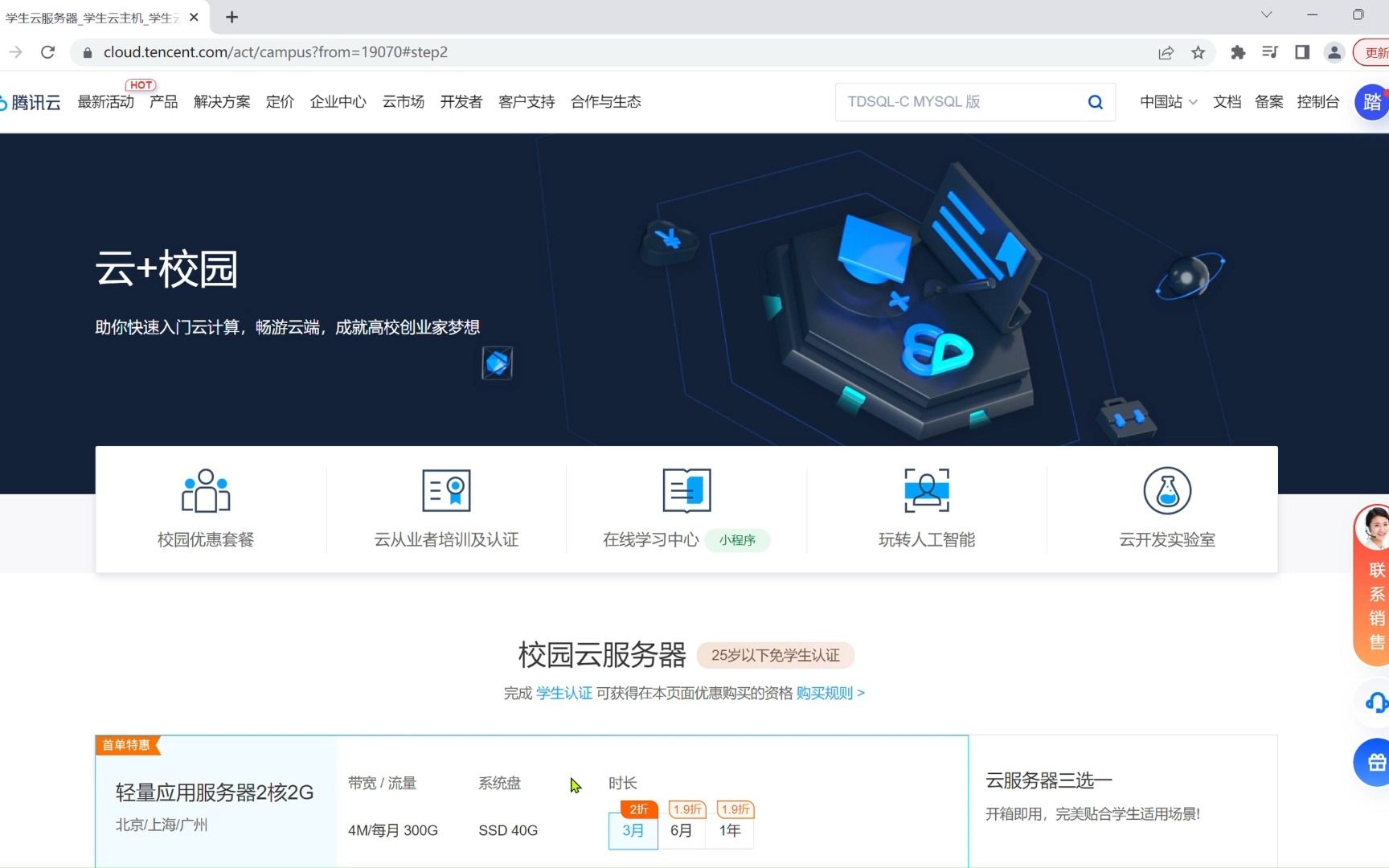The height and width of the screenshot is (868, 1389).
Task: Open the 合作与生态 menu
Action: [605, 101]
